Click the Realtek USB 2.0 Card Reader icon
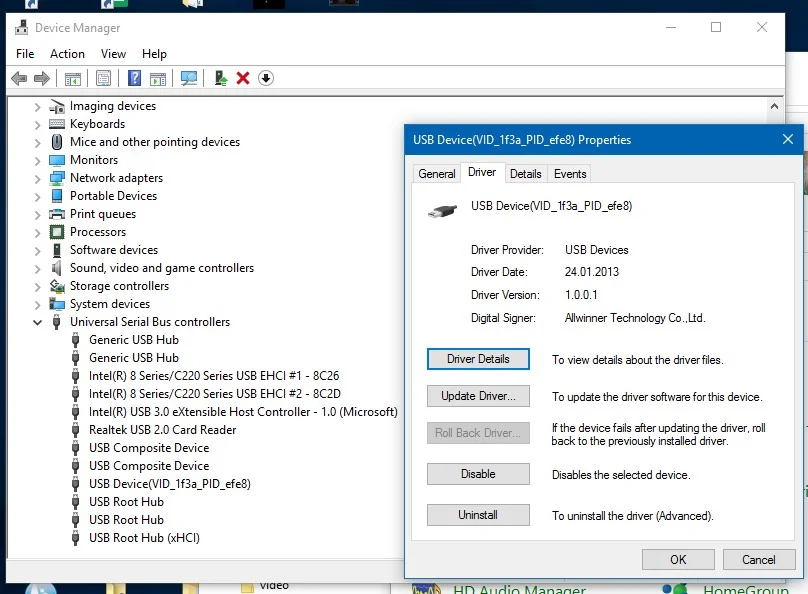The image size is (808, 594). [76, 430]
